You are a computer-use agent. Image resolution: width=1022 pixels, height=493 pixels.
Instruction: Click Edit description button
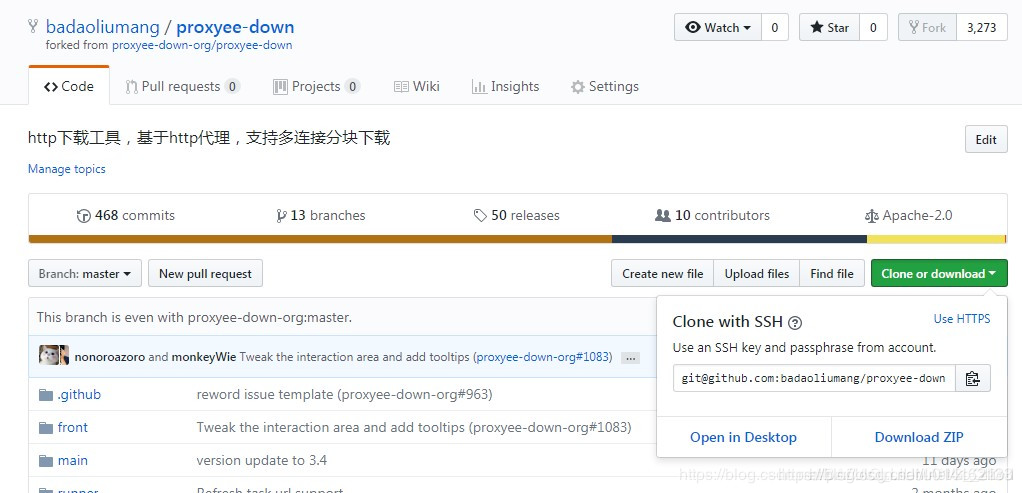pyautogui.click(x=986, y=140)
